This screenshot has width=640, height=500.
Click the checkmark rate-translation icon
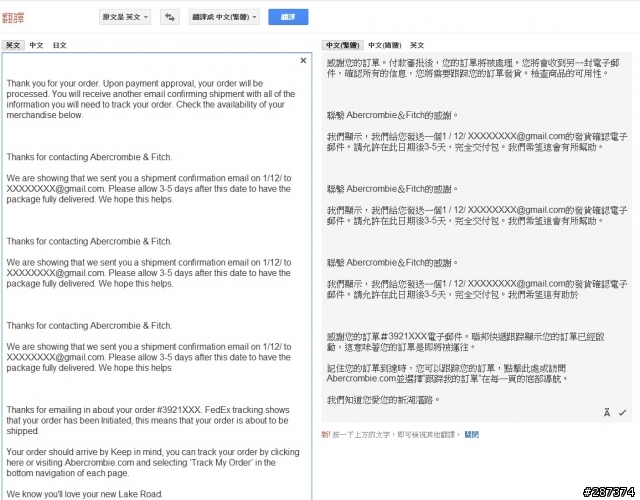pyautogui.click(x=622, y=413)
